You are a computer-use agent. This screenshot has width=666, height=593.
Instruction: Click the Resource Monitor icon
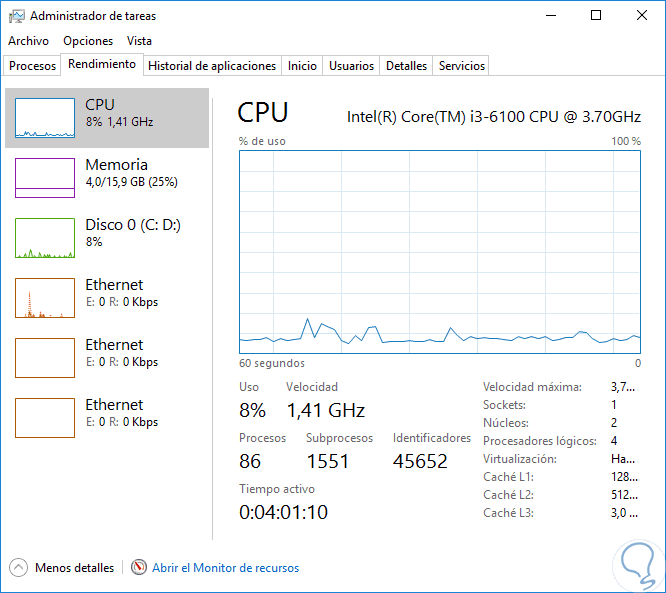139,567
